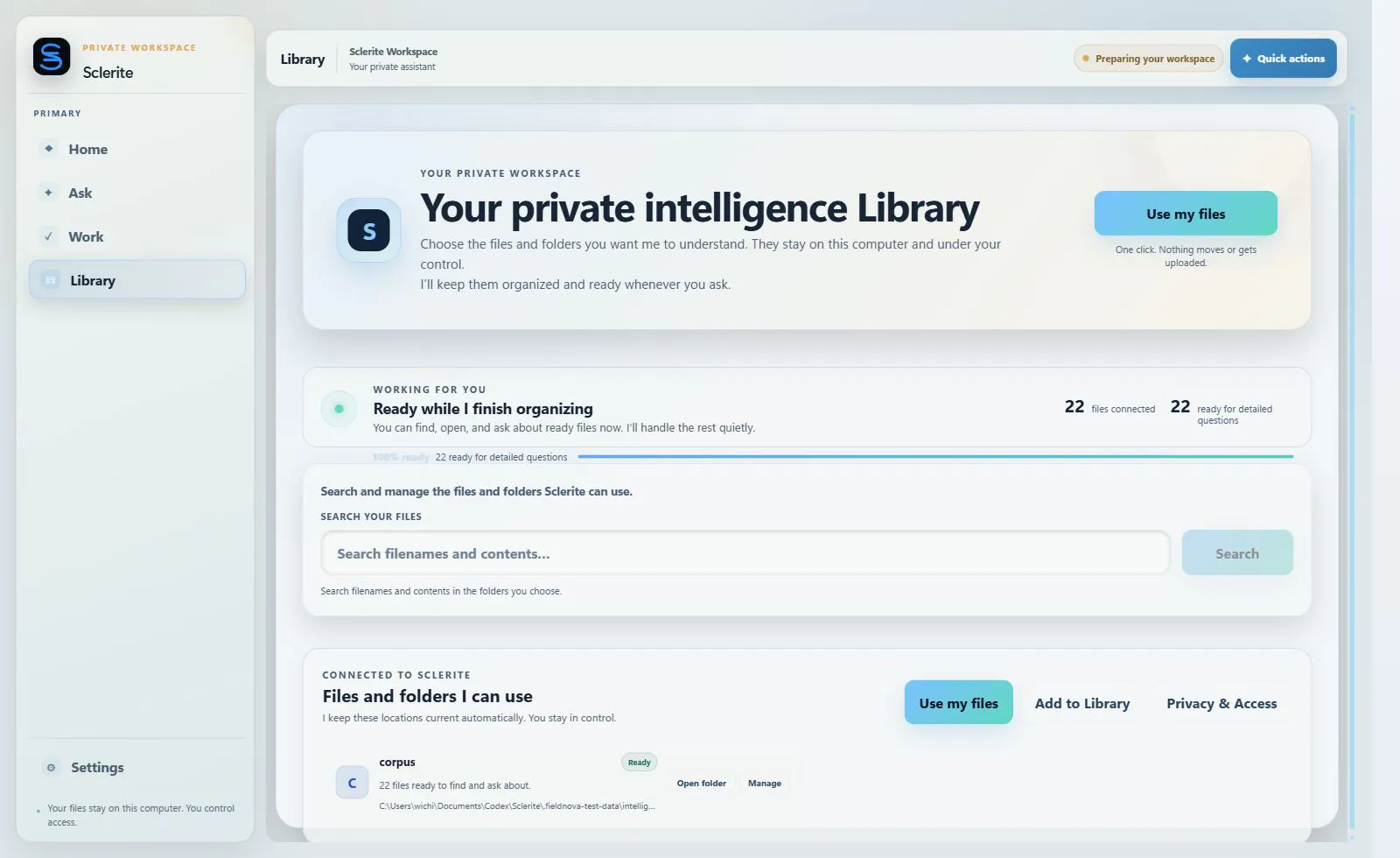Open the Quick actions button

pos(1283,59)
